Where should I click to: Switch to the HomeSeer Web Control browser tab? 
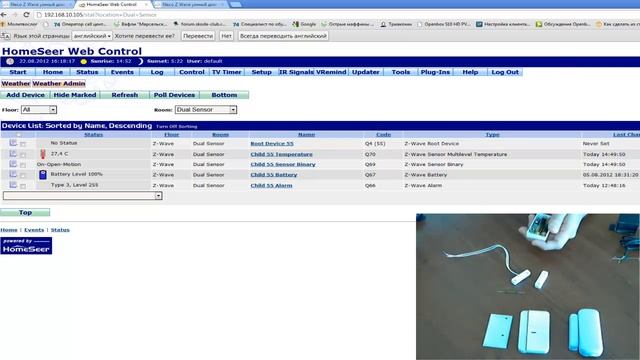click(113, 4)
